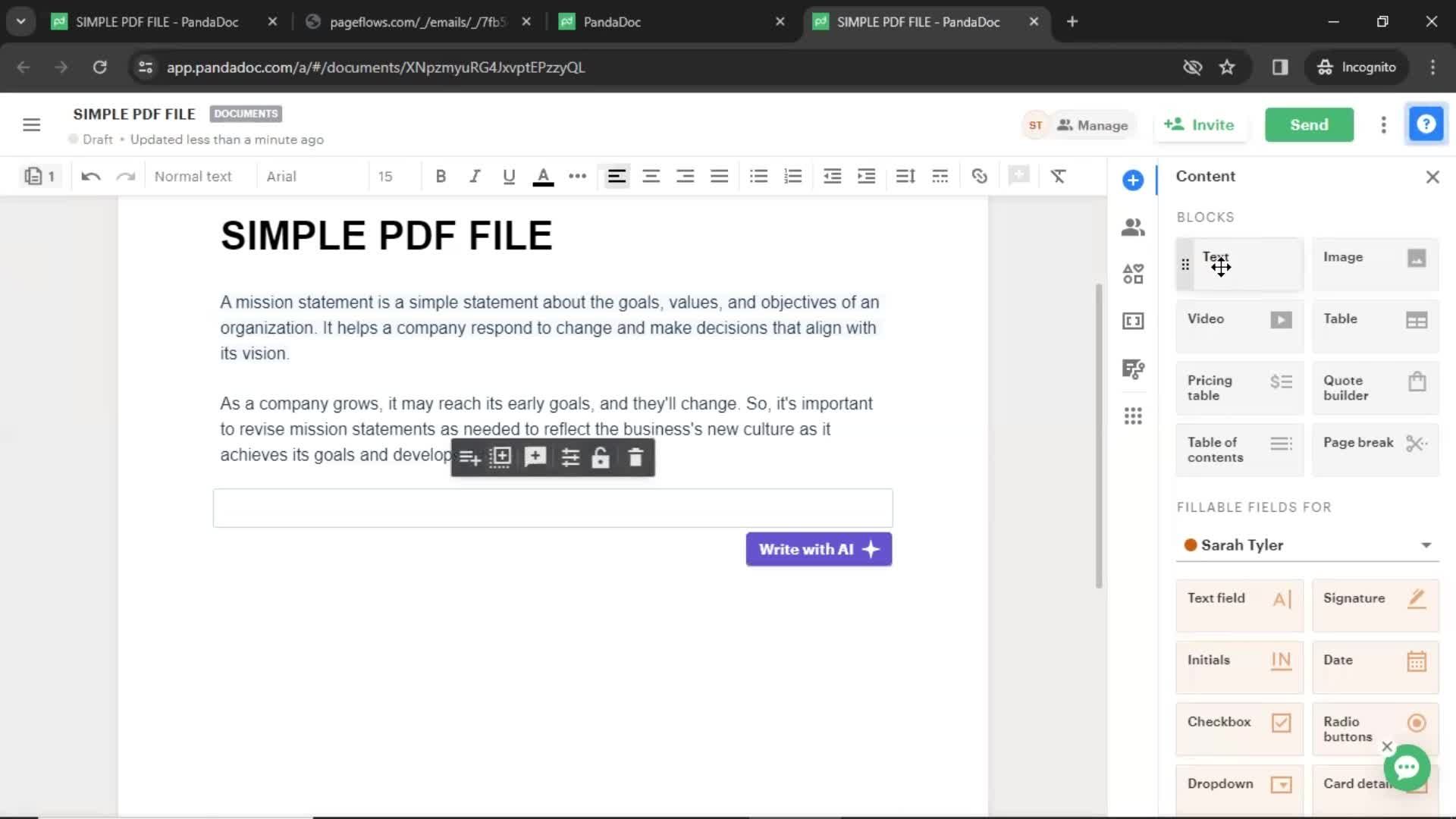Click the Send button
Screen dimensions: 1456x819
coord(1309,124)
